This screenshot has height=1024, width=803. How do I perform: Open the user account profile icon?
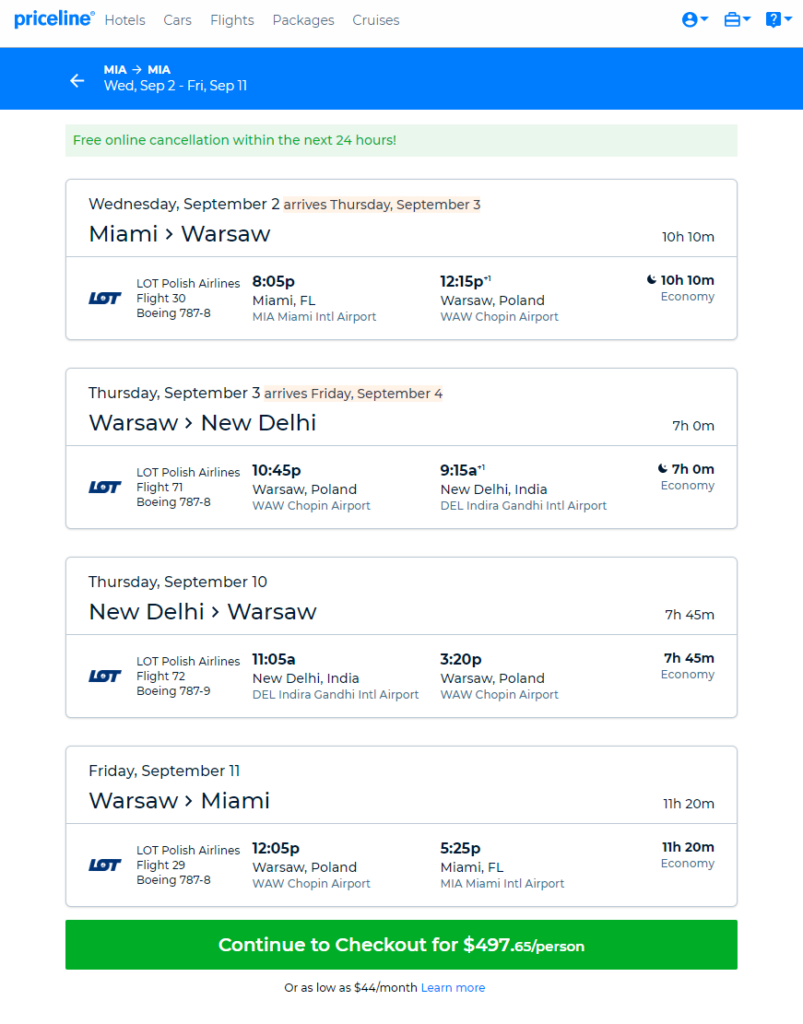coord(689,20)
